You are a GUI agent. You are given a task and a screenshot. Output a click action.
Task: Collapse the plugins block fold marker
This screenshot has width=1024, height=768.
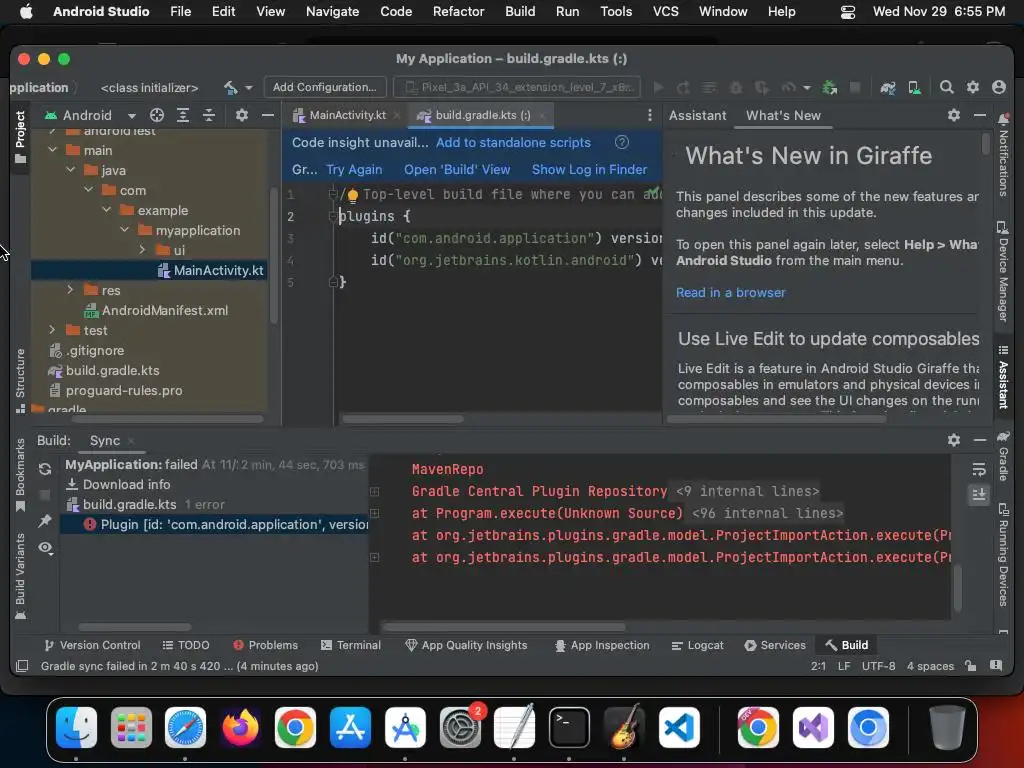click(x=332, y=216)
